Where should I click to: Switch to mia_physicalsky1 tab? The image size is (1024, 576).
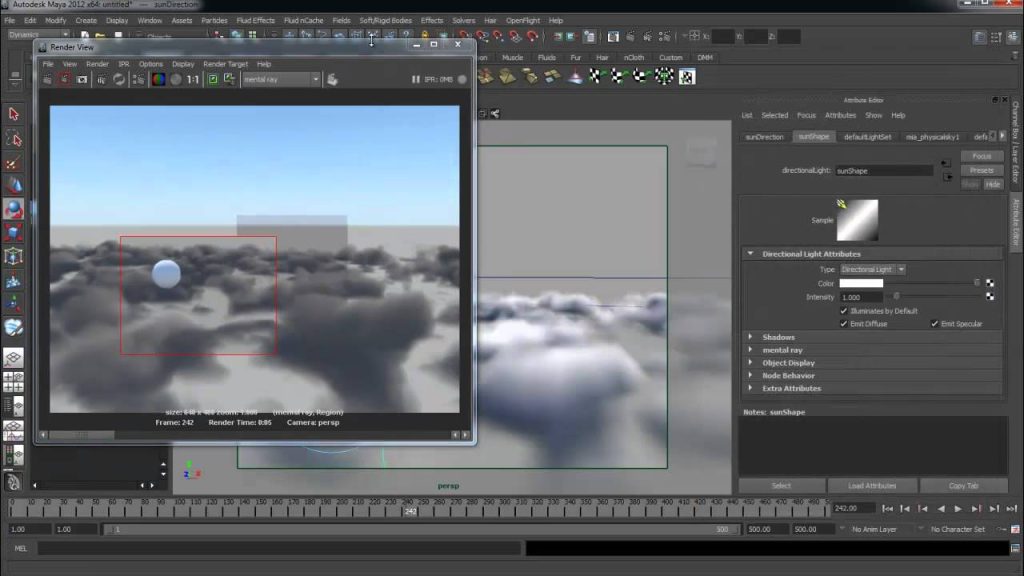(932, 137)
